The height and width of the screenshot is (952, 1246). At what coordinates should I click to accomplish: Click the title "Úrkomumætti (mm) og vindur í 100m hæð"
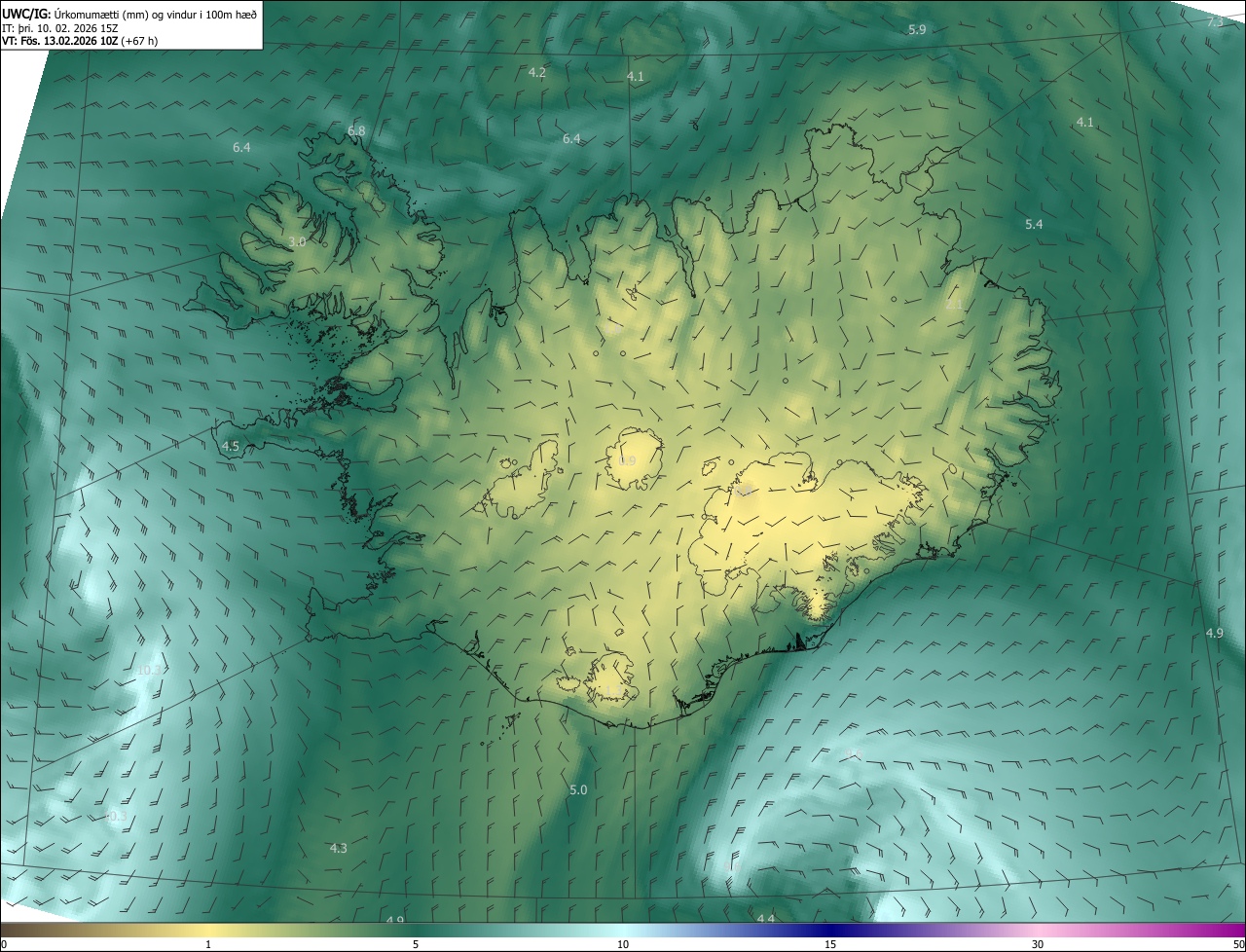tap(156, 13)
